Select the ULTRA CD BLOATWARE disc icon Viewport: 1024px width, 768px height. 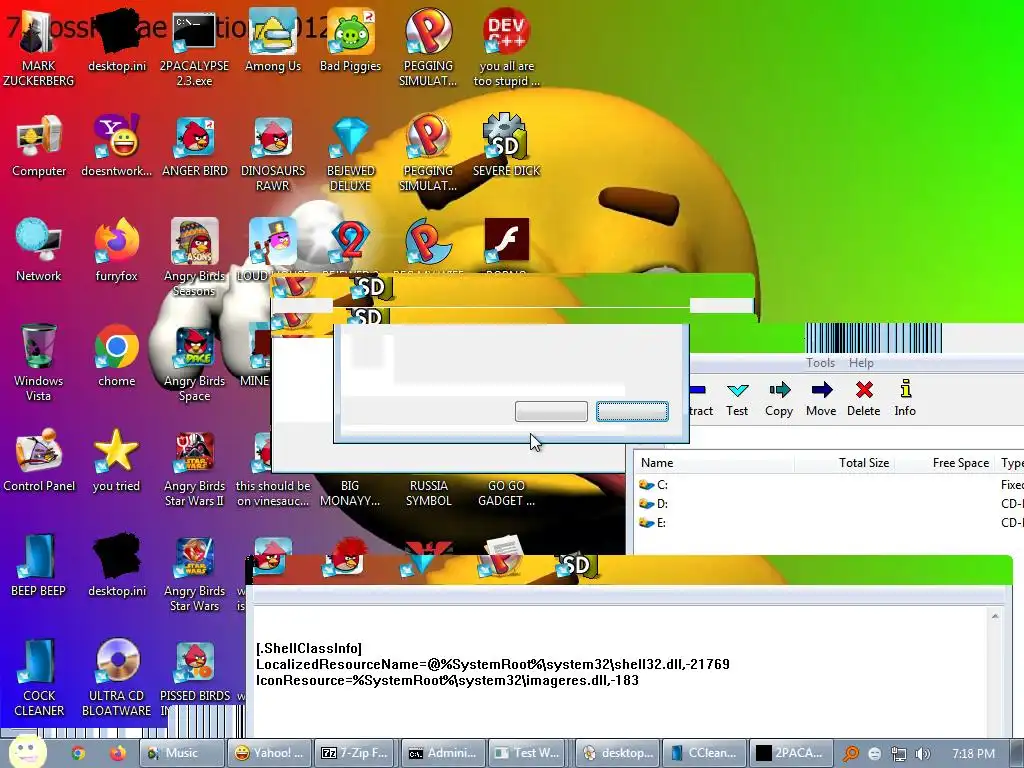(116, 679)
